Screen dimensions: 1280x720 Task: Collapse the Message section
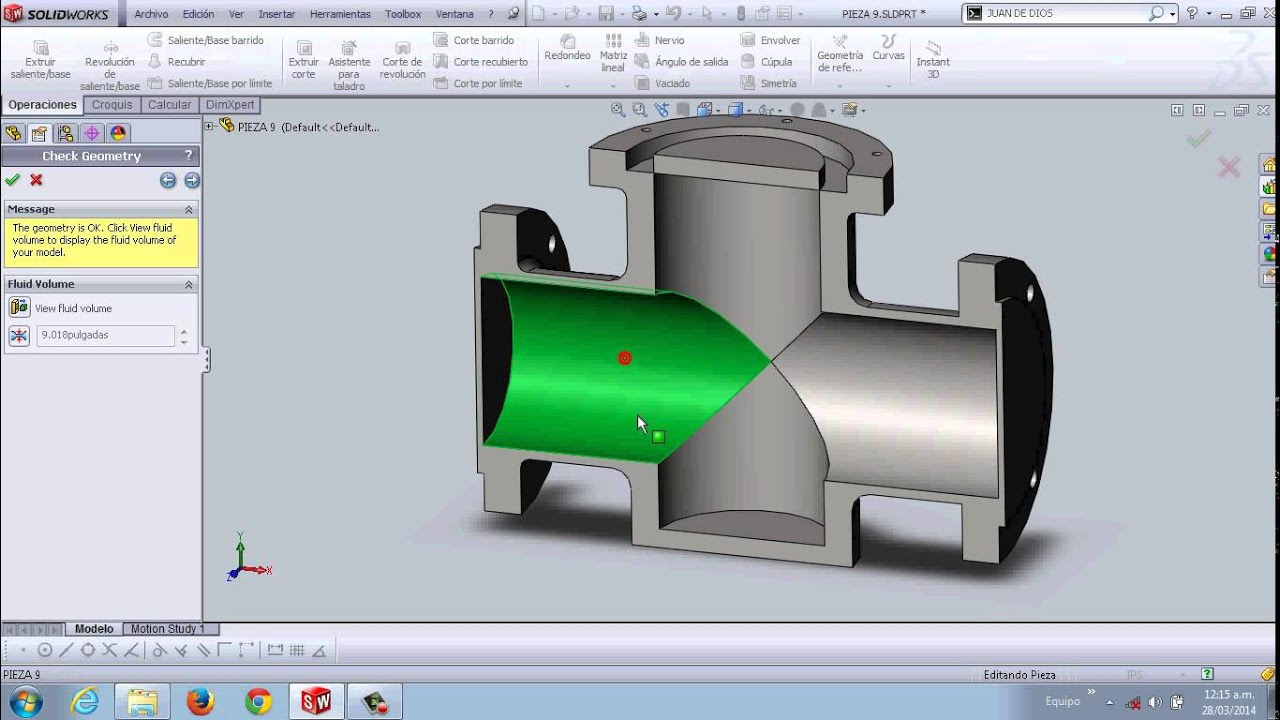188,209
